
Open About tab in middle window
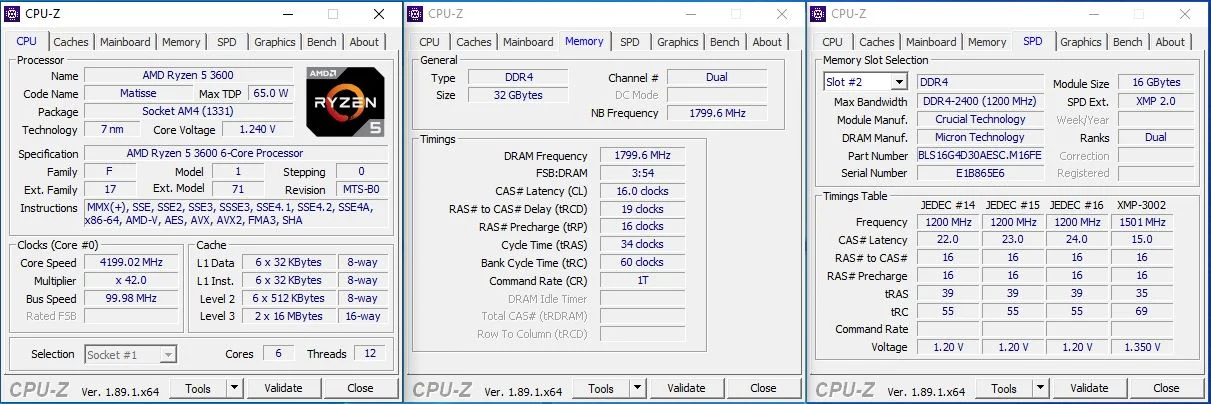coord(767,42)
